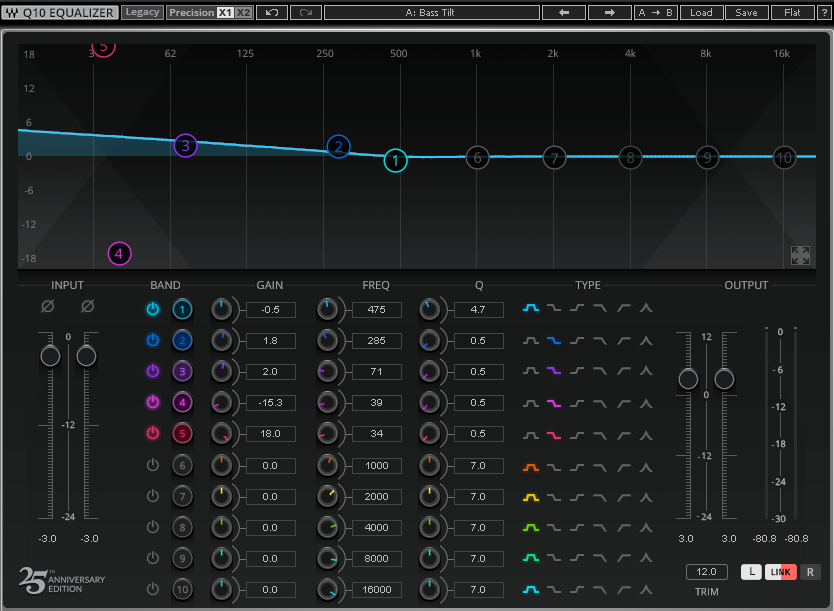The height and width of the screenshot is (611, 834).
Task: Select band 4 node on the graph
Action: (x=119, y=254)
